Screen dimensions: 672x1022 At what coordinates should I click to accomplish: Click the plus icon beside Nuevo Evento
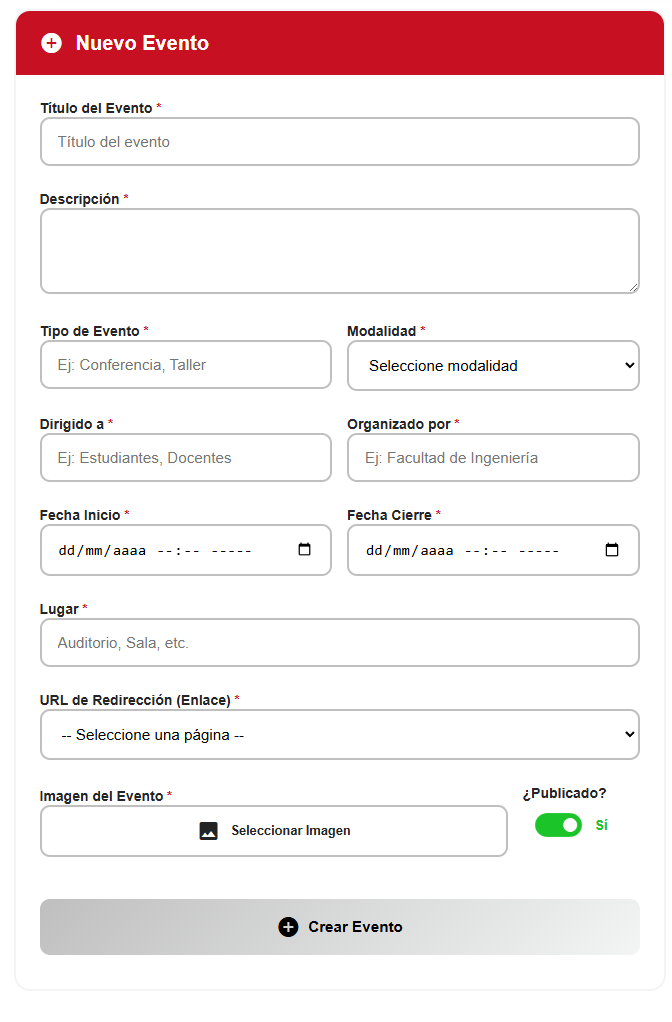(51, 43)
